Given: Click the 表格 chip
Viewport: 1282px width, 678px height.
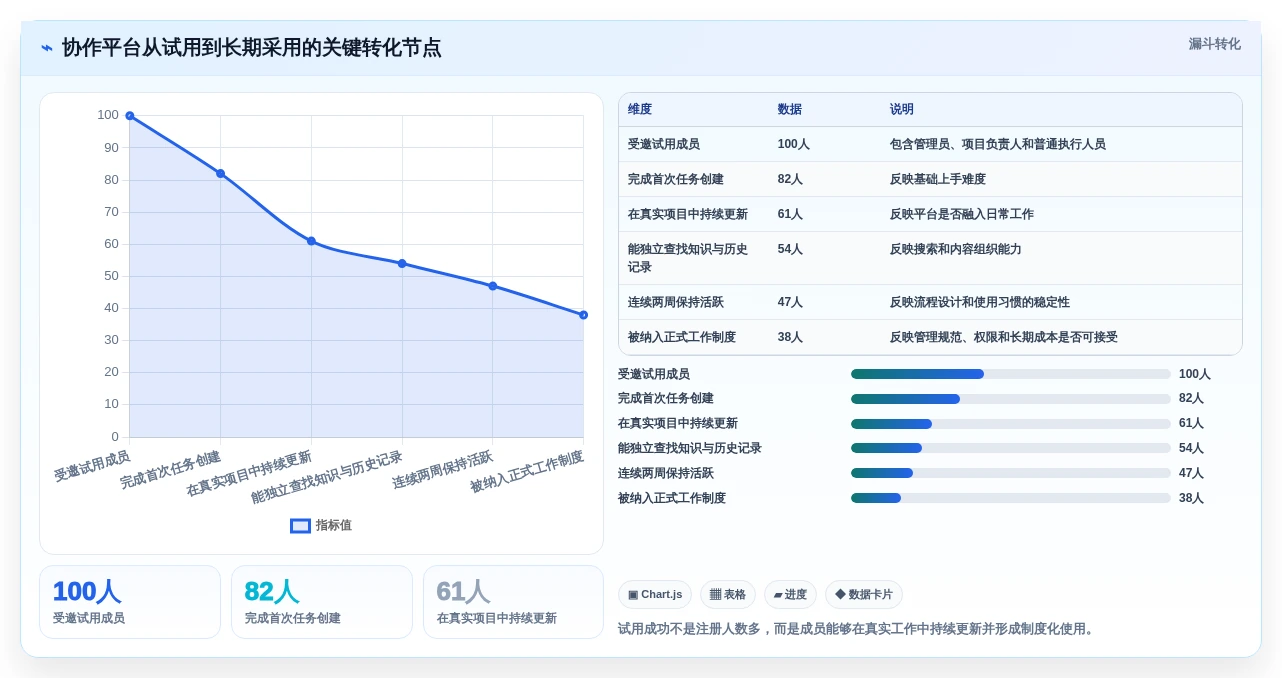Looking at the screenshot, I should (x=728, y=594).
